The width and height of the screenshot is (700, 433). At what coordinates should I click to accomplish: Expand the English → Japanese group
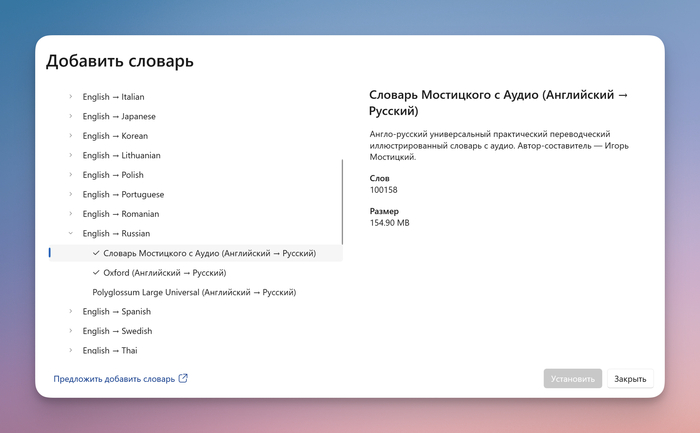click(x=70, y=117)
